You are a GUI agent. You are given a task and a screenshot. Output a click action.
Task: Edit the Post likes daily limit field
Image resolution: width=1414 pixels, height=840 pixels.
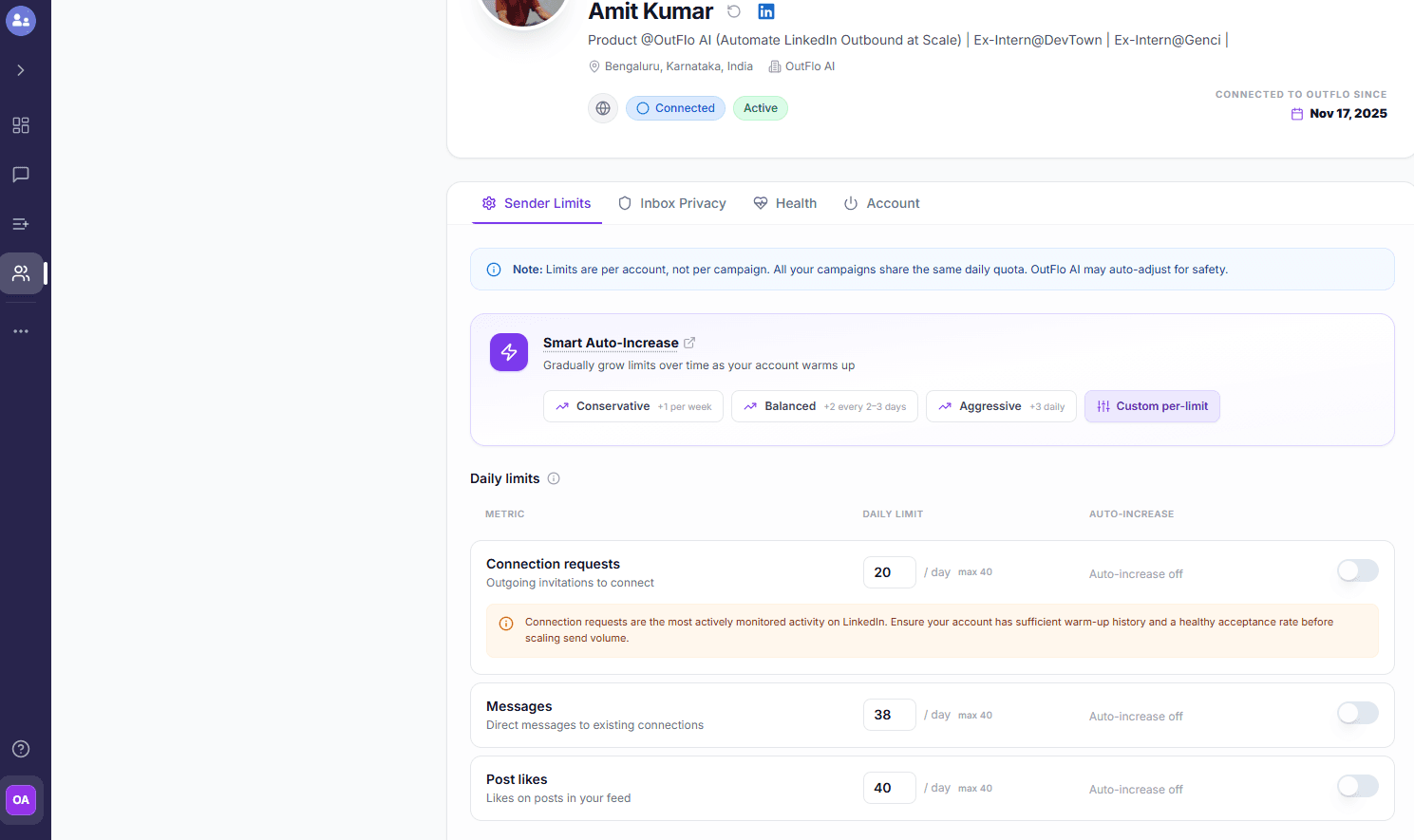[x=890, y=788]
